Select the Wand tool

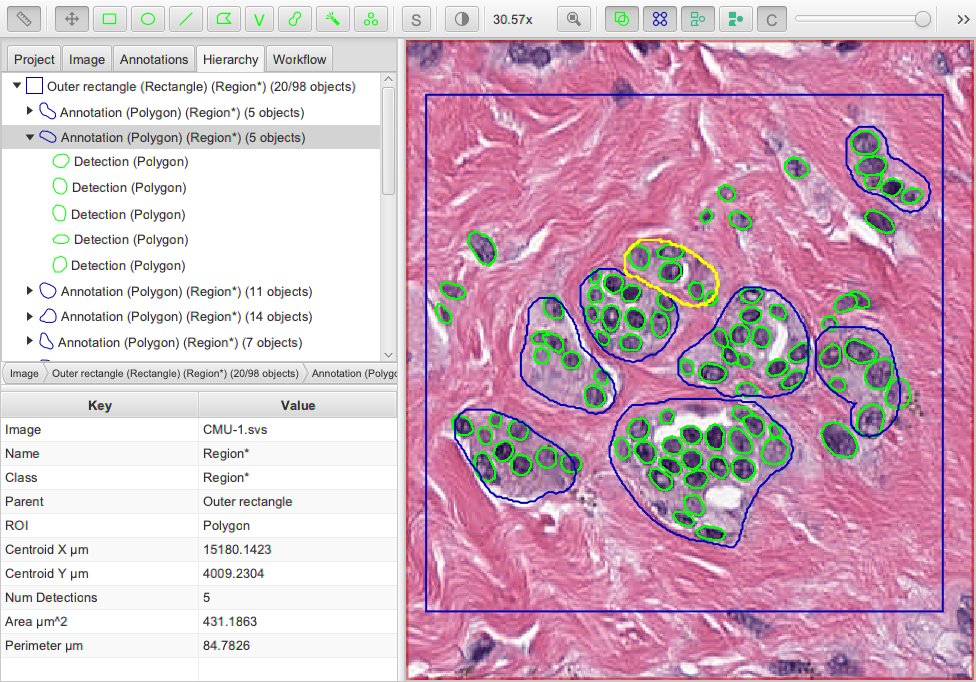pos(332,19)
